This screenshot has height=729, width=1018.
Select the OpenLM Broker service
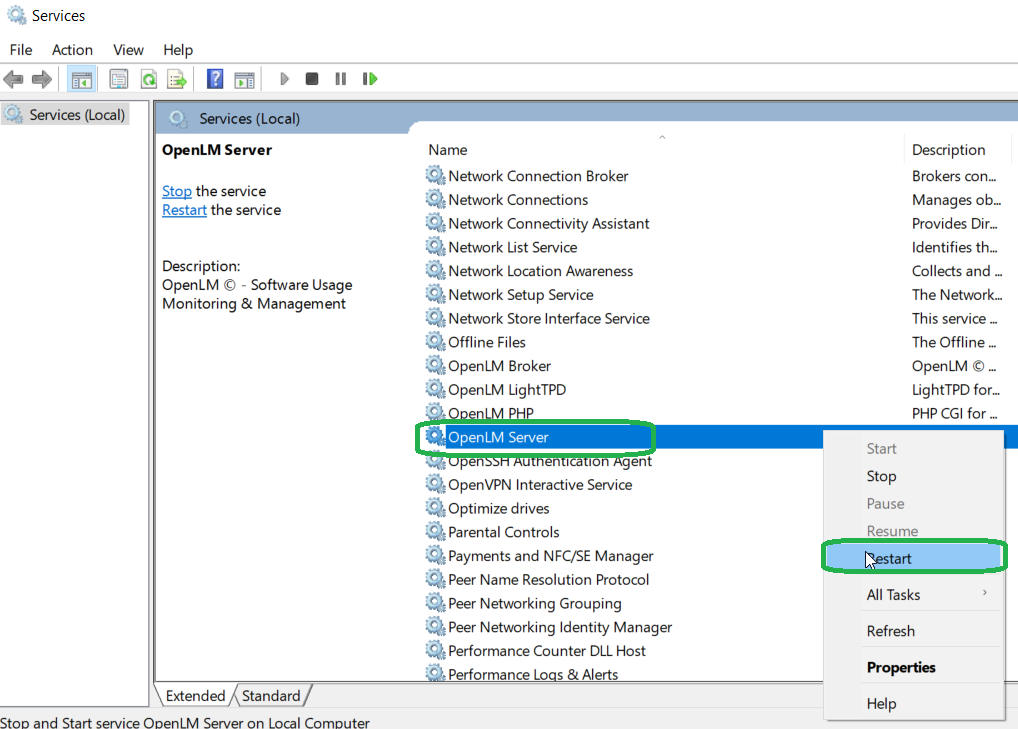point(499,366)
